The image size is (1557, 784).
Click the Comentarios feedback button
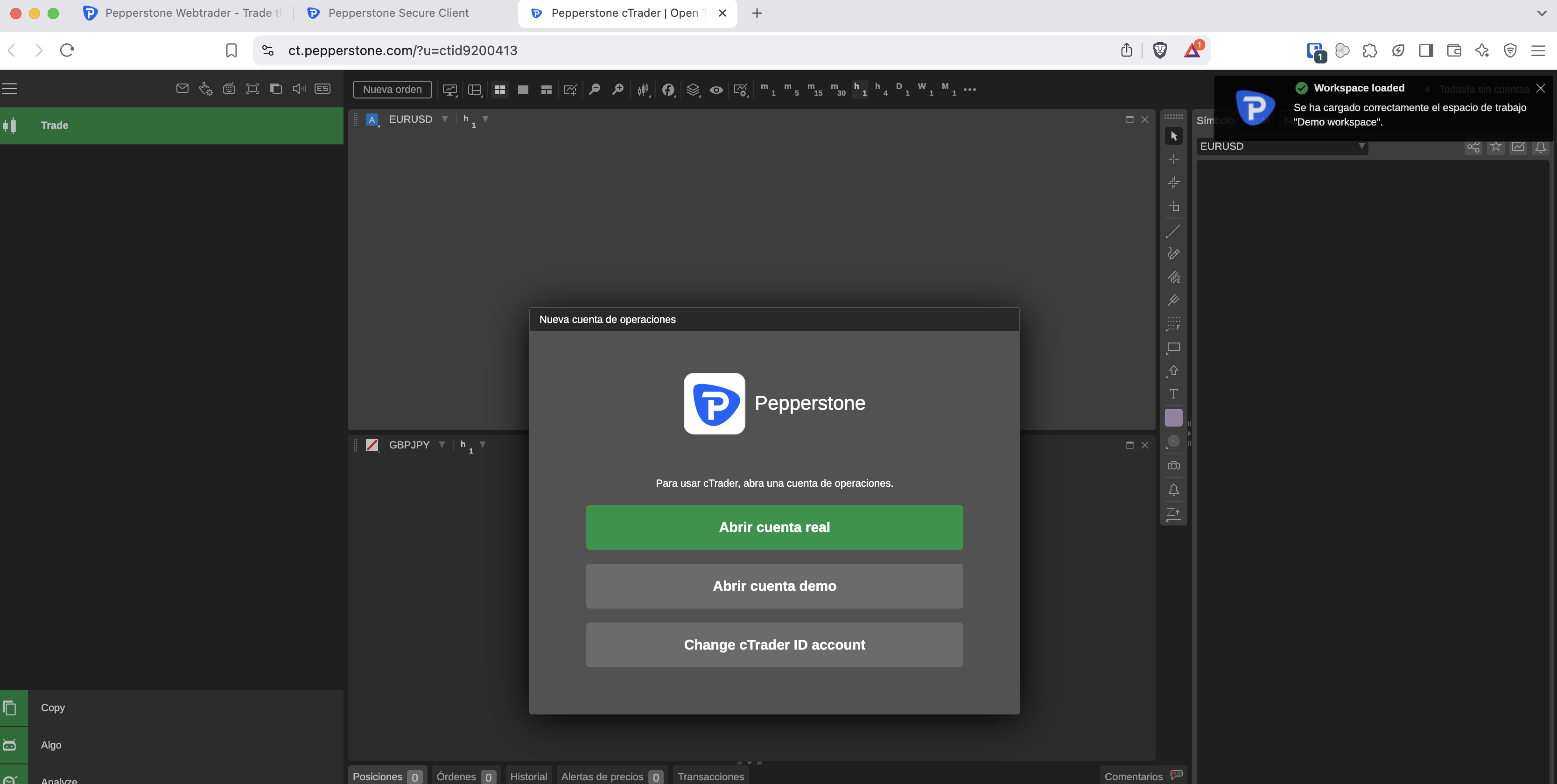point(1143,776)
